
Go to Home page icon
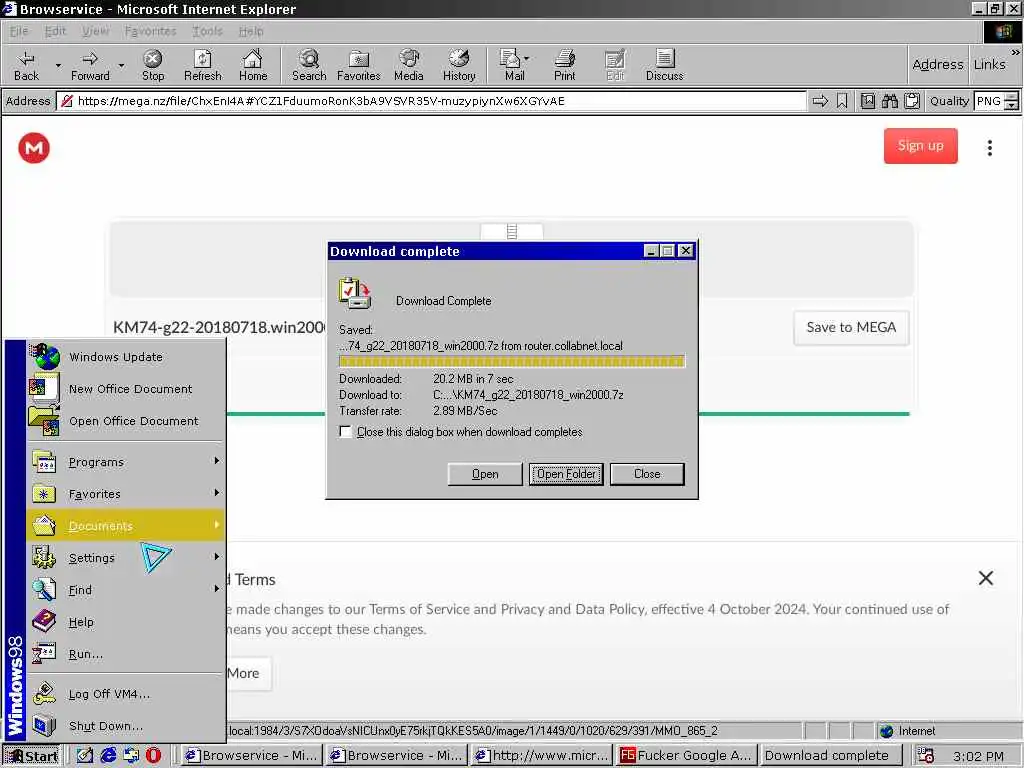[x=253, y=65]
